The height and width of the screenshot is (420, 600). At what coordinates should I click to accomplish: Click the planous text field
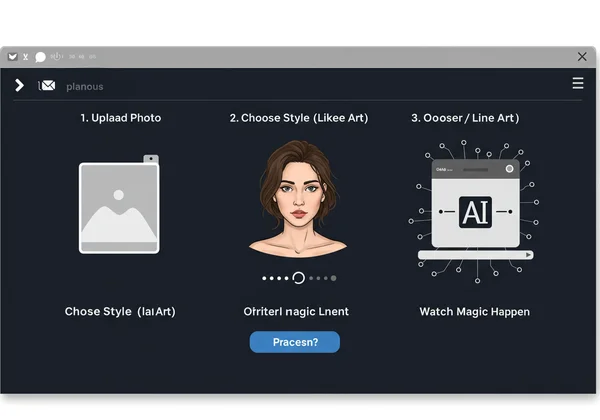[x=85, y=87]
